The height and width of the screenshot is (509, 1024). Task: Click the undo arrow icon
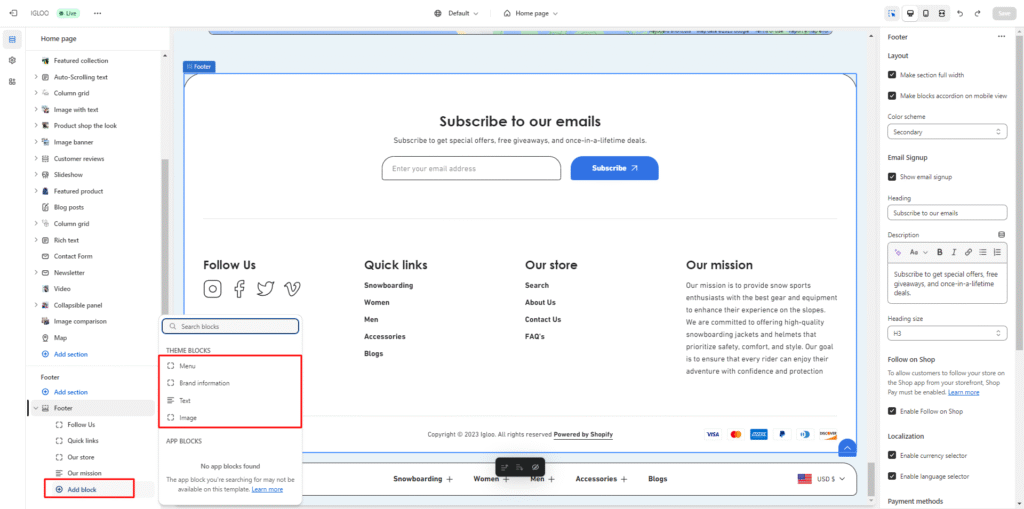[960, 13]
